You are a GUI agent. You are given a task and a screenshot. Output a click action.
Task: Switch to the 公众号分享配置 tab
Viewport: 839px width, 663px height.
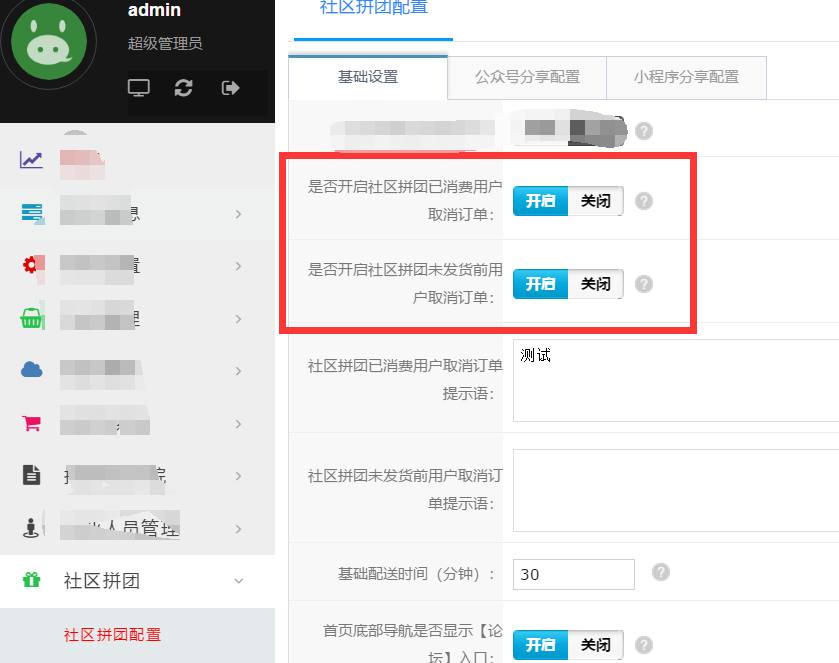click(527, 77)
